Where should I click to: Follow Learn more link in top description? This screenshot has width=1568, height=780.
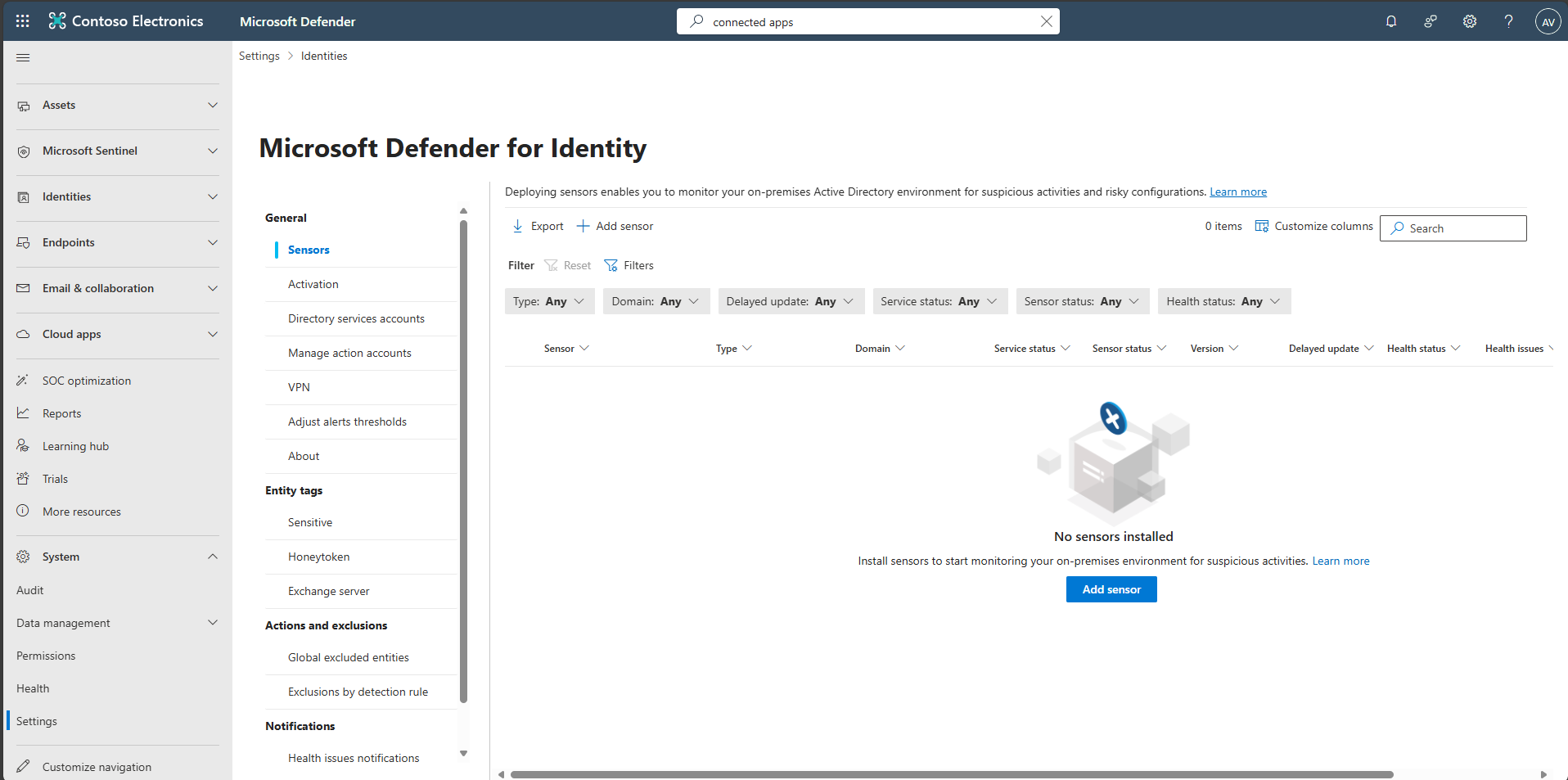click(x=1238, y=192)
